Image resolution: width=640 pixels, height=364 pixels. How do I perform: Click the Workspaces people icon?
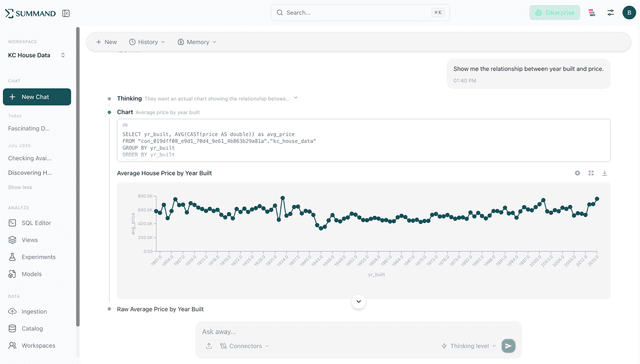click(x=12, y=346)
